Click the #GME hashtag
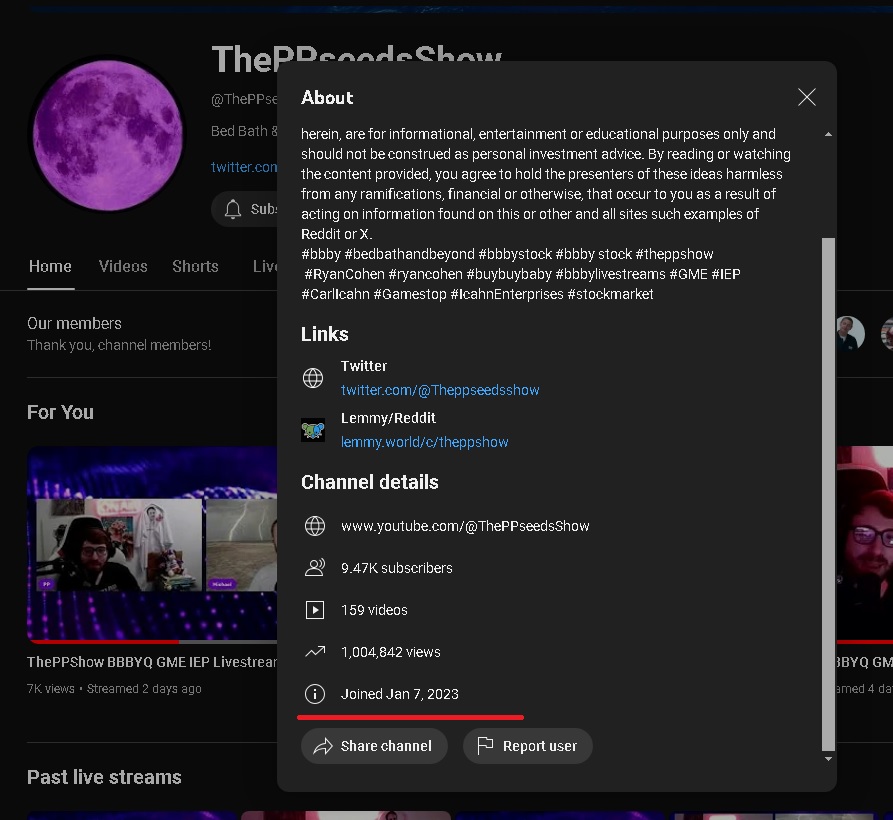Image resolution: width=893 pixels, height=820 pixels. click(688, 274)
